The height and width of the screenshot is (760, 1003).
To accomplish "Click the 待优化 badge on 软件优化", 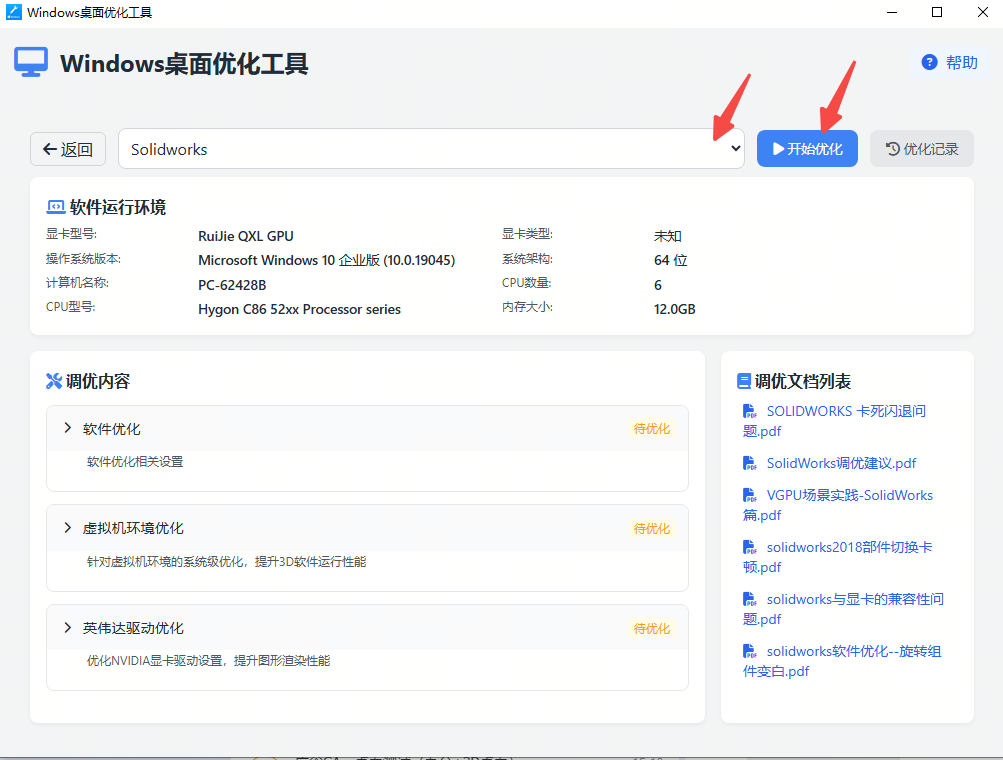I will [651, 428].
